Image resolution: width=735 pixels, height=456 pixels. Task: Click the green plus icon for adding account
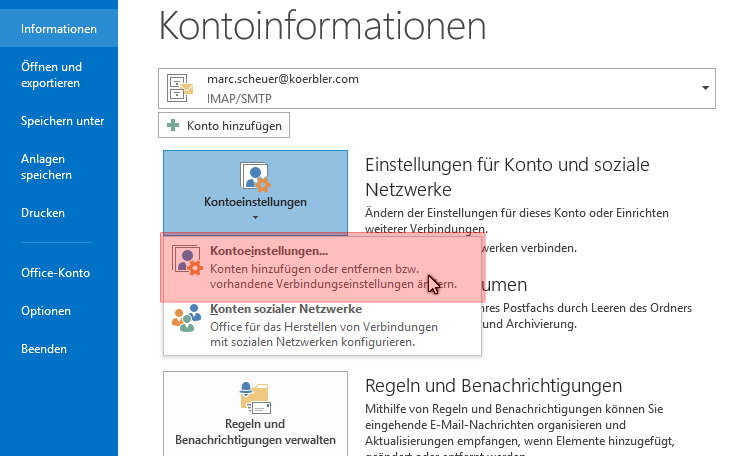pos(173,125)
